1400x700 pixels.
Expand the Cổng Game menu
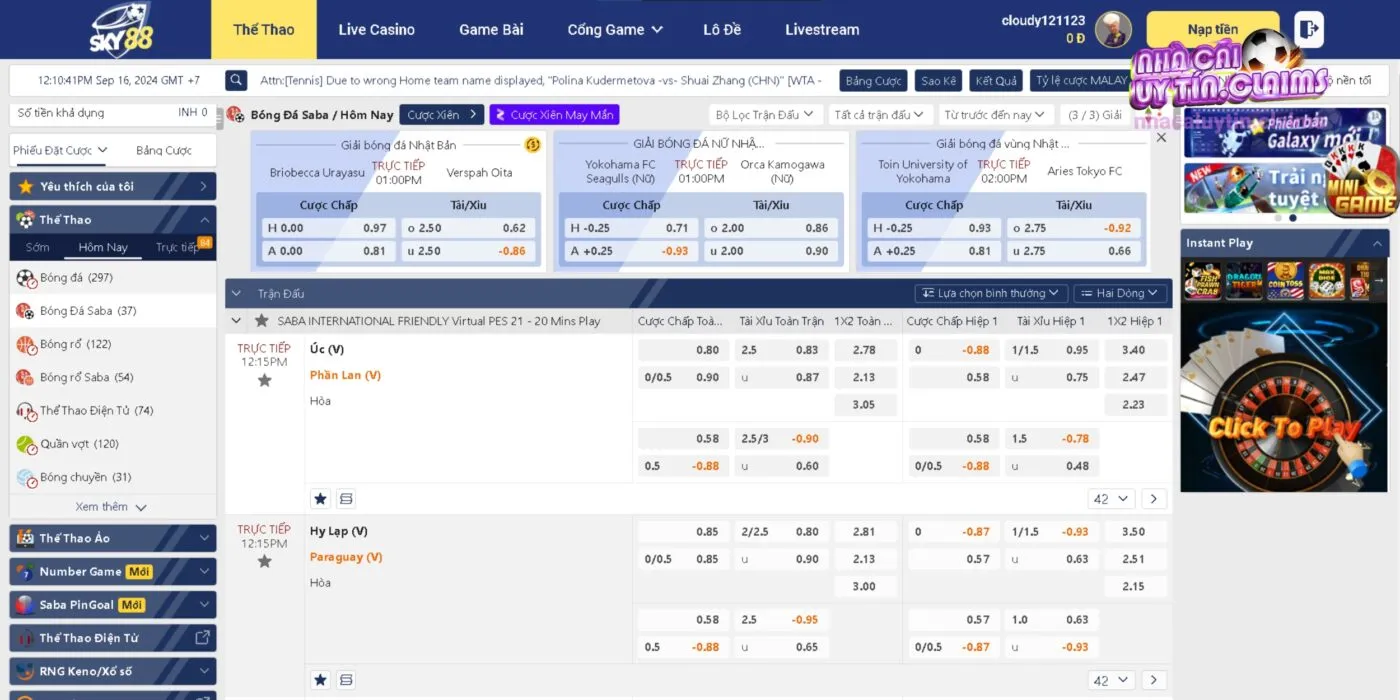(x=614, y=30)
